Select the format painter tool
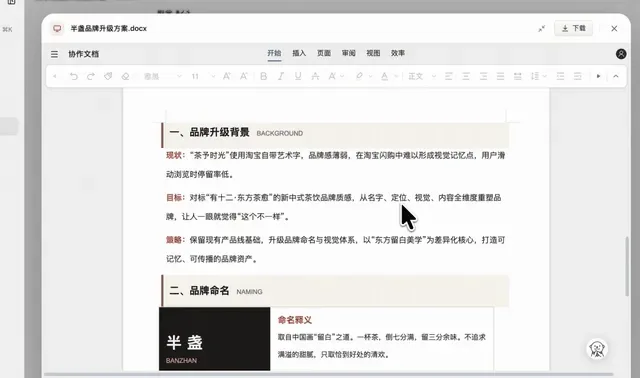 pyautogui.click(x=108, y=76)
